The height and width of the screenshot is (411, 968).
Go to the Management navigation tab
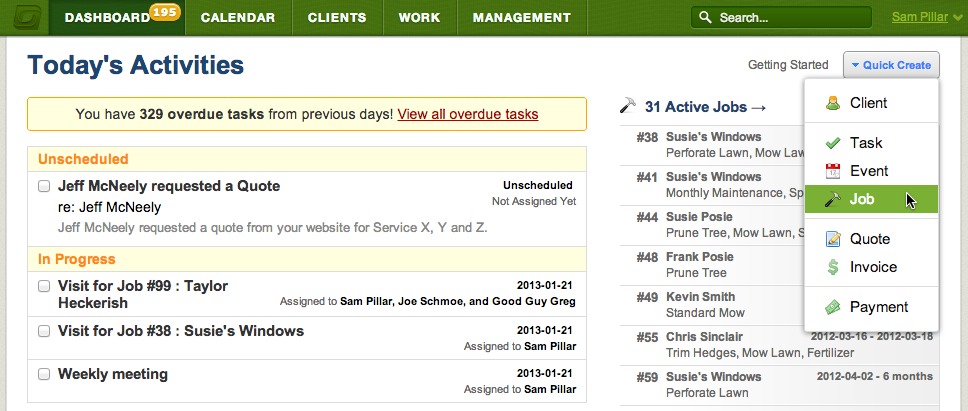point(522,17)
